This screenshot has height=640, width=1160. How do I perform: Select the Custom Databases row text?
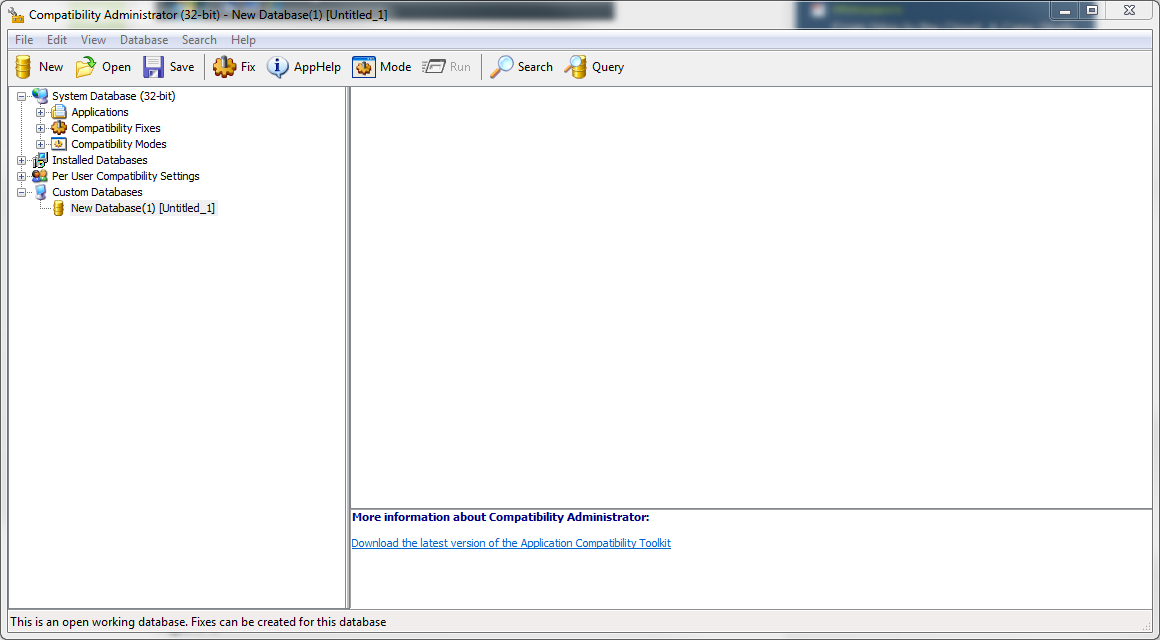point(98,192)
